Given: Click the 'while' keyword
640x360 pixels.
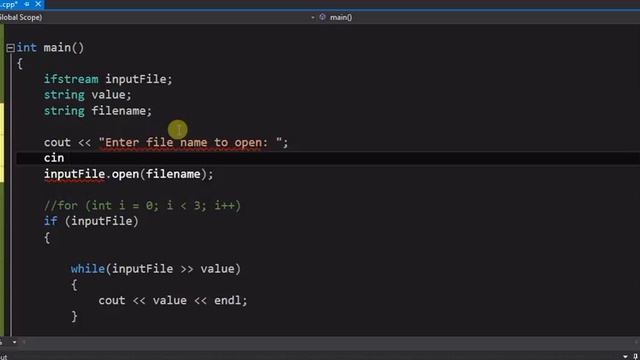Looking at the screenshot, I should pyautogui.click(x=88, y=269).
